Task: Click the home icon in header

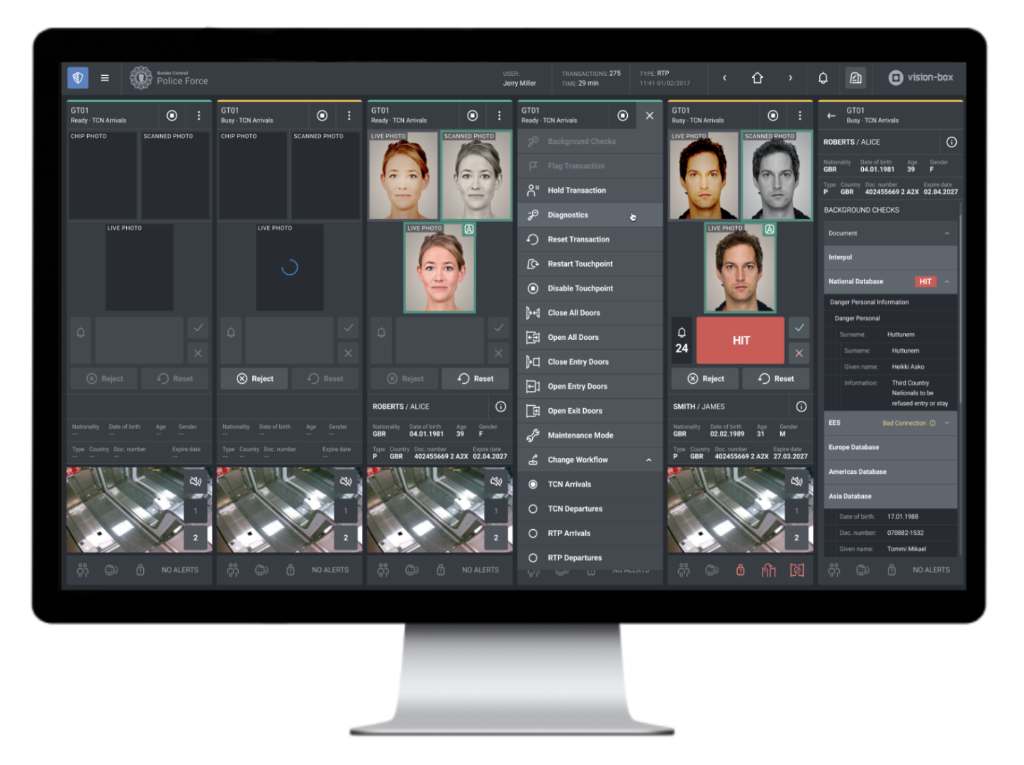Action: coord(757,78)
